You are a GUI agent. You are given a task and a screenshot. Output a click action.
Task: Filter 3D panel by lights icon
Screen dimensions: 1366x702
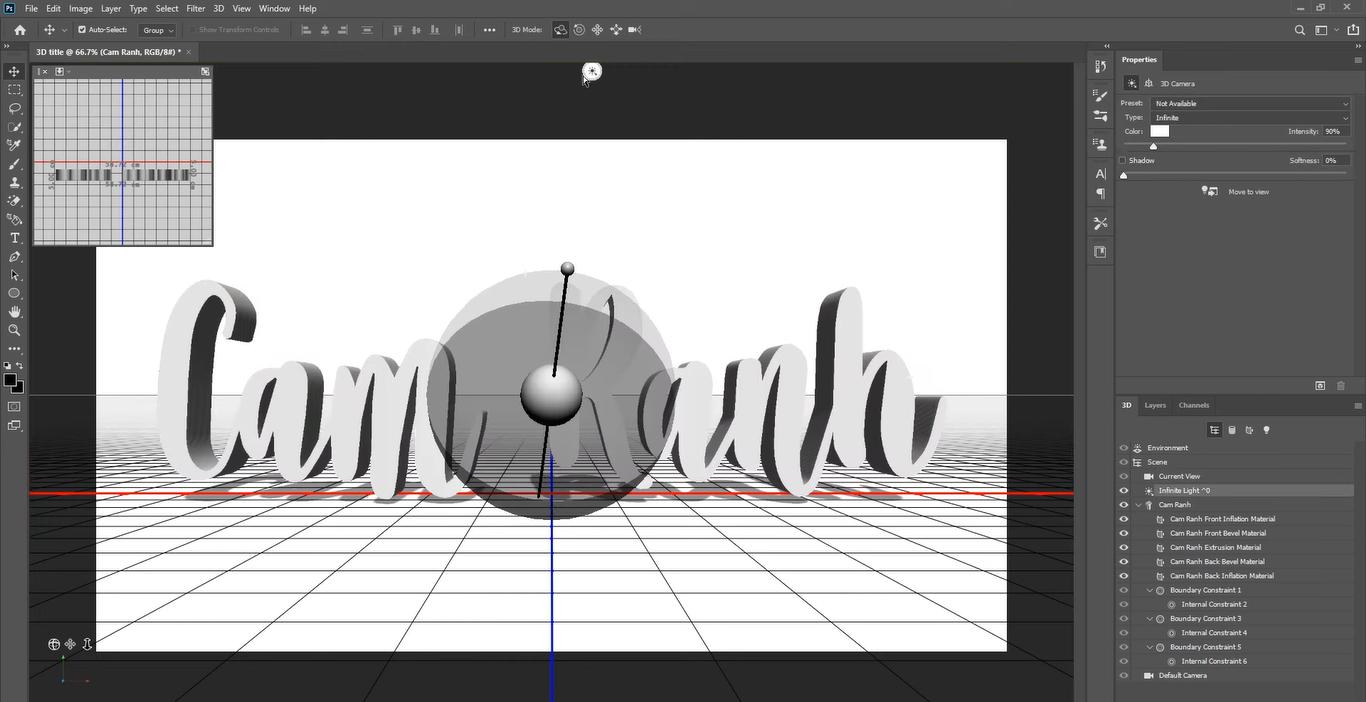[1266, 430]
